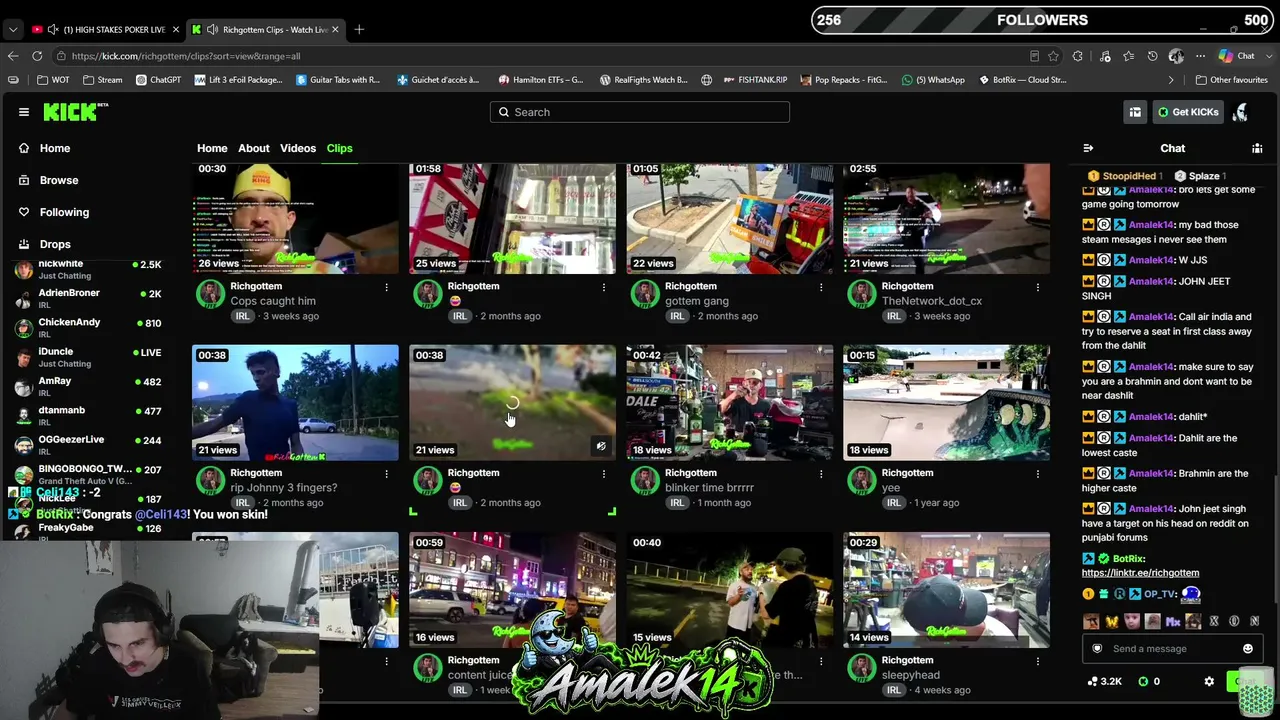
Task: Play the blinker time brrrrr clip thumbnail
Action: click(729, 403)
